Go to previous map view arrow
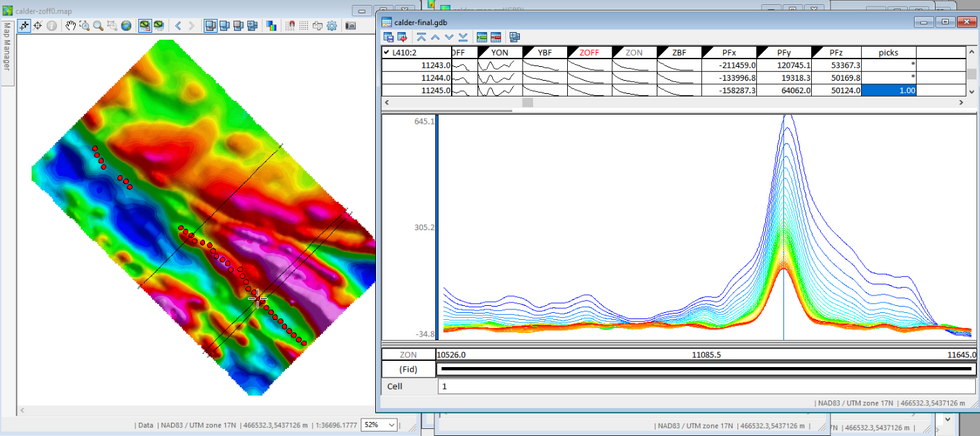This screenshot has height=436, width=980. click(x=178, y=25)
